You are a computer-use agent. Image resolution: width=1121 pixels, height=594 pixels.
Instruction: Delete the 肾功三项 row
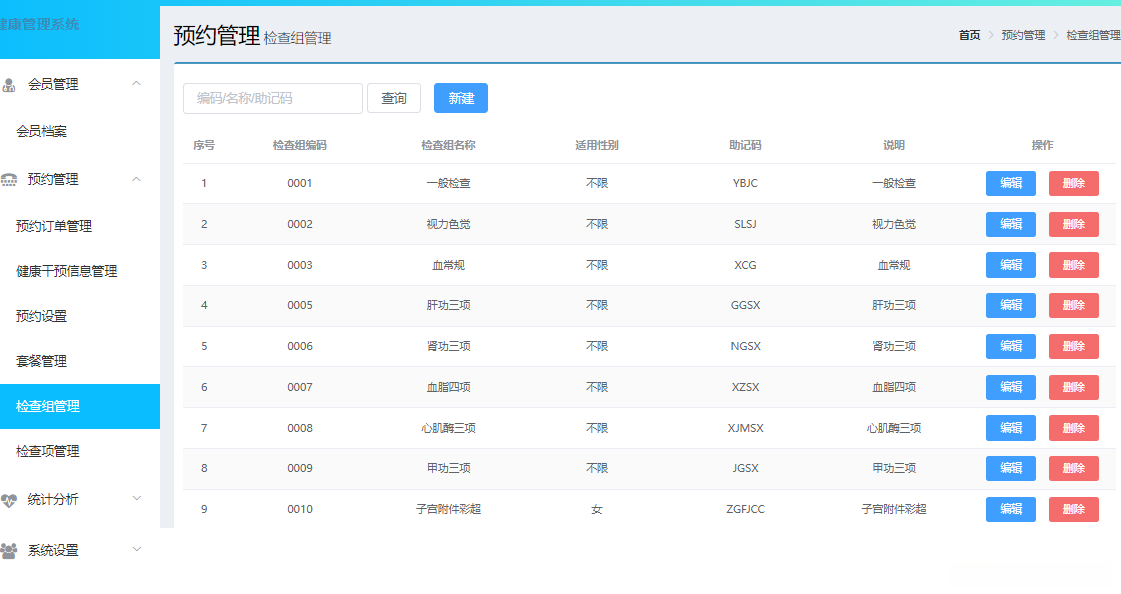(1074, 347)
